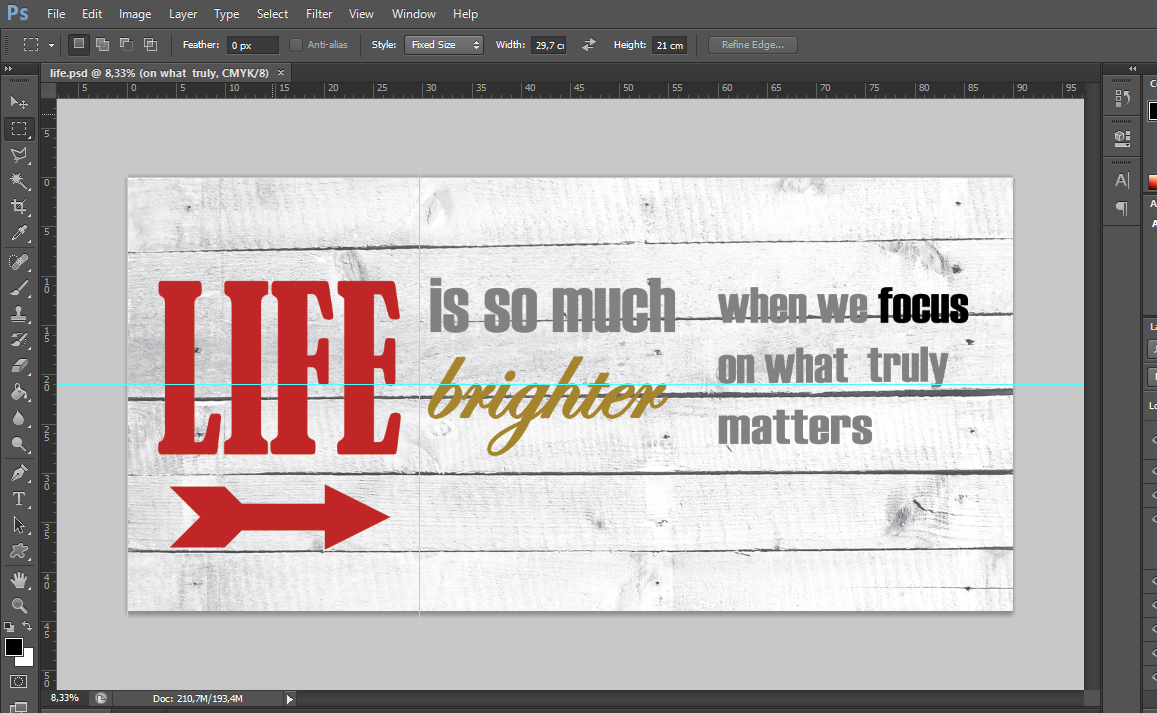Reset default foreground and background colors
Image resolution: width=1157 pixels, height=713 pixels.
click(x=9, y=627)
